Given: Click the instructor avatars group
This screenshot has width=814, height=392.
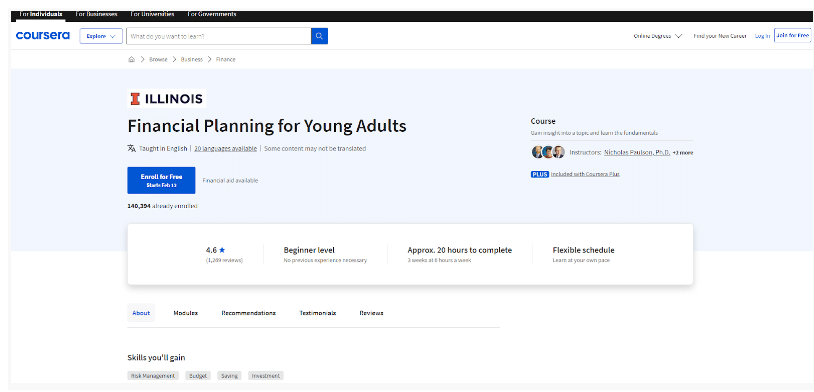Looking at the screenshot, I should [x=548, y=152].
